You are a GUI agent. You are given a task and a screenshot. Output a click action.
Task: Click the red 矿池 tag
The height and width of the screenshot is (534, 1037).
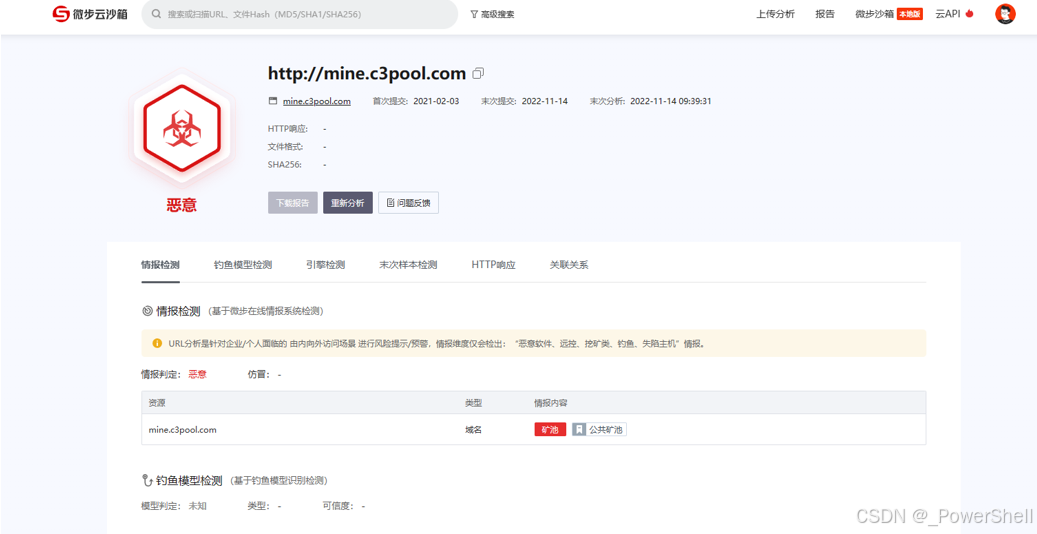(x=550, y=429)
